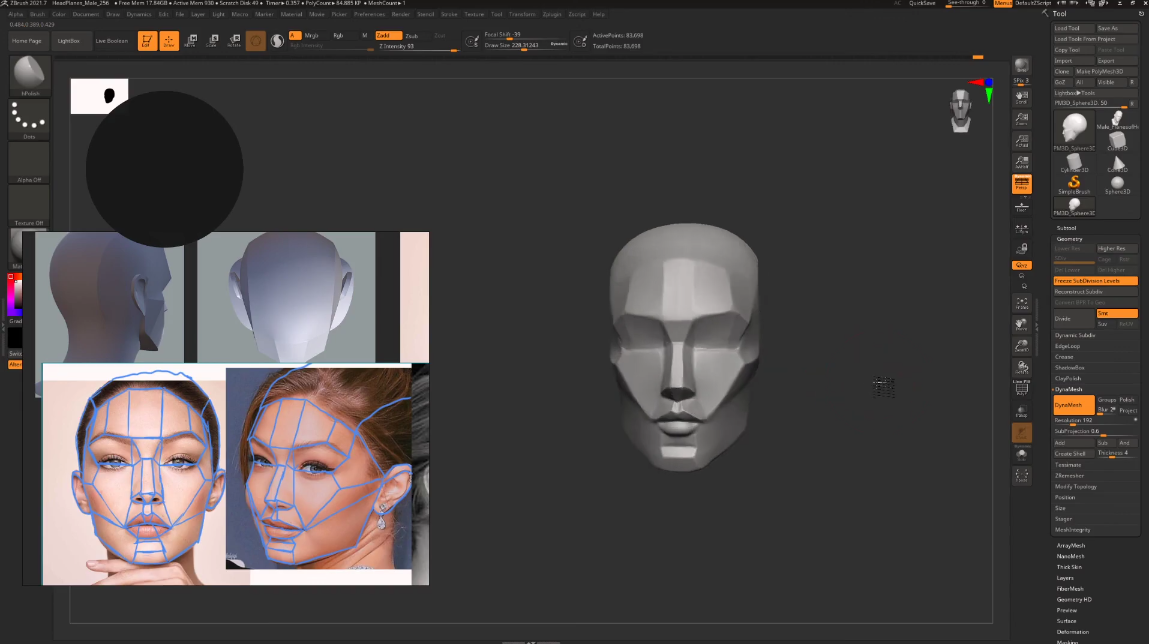
Task: Click the Actual size icon
Action: click(x=1021, y=140)
